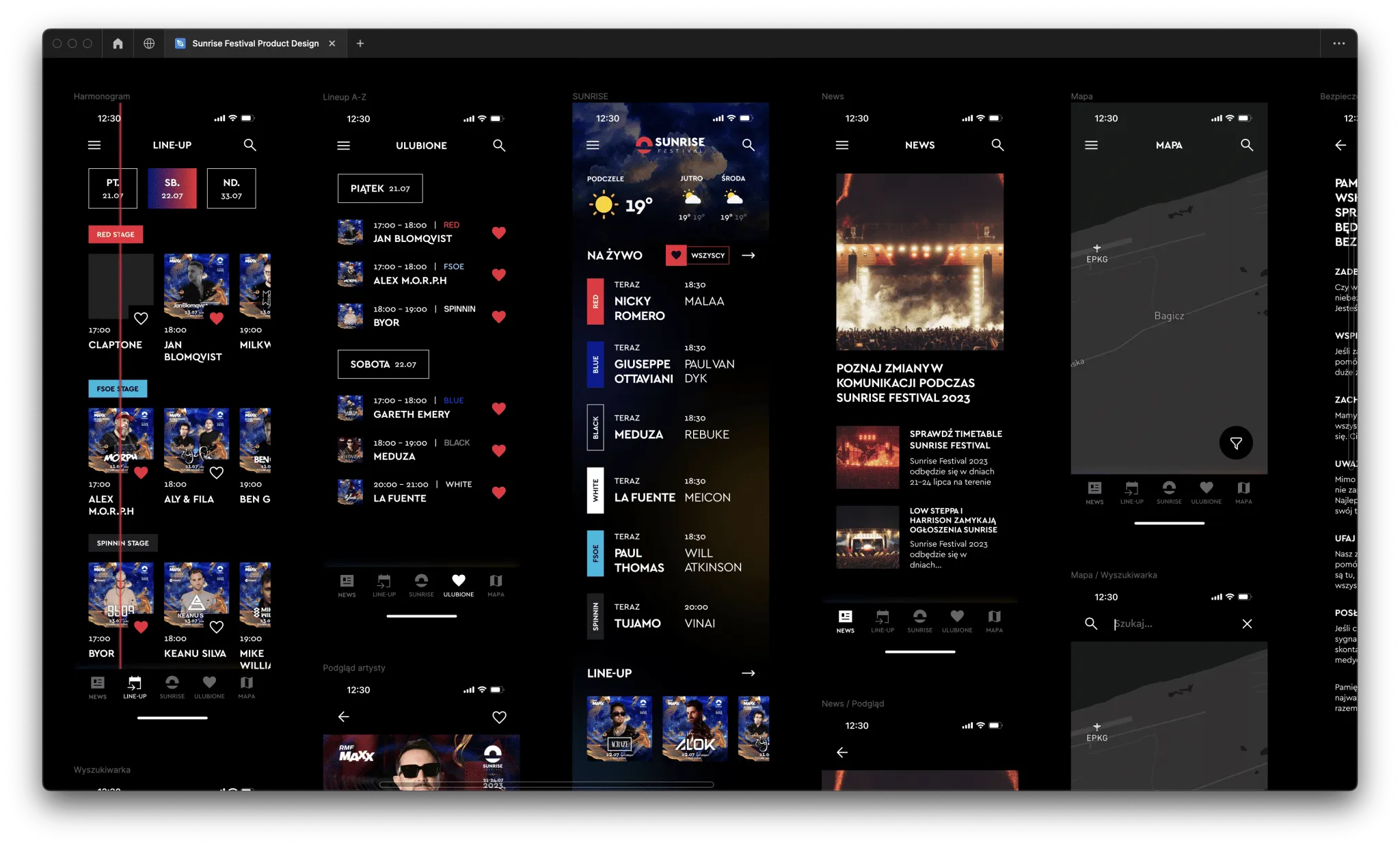This screenshot has height=847, width=1400.
Task: Open the Line-Up arrow on the Sunrise screen
Action: pyautogui.click(x=749, y=673)
